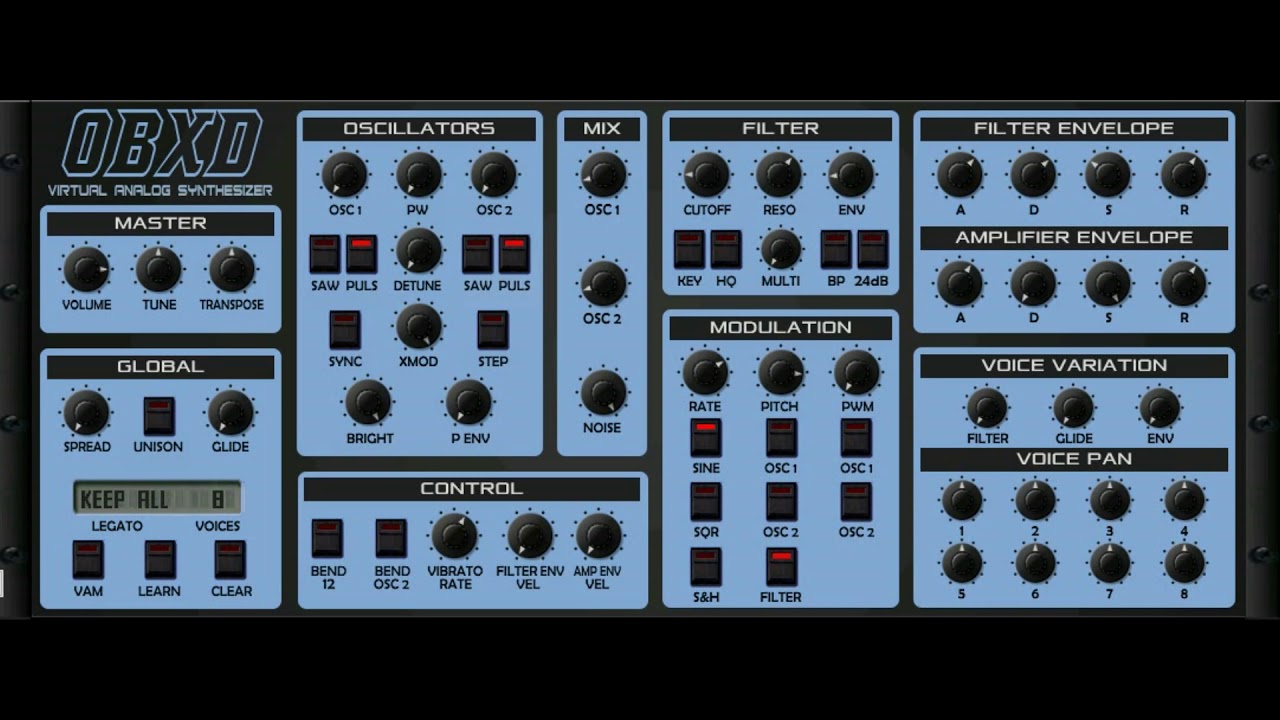Viewport: 1280px width, 720px height.
Task: Click the XMOD knob
Action: pyautogui.click(x=418, y=326)
